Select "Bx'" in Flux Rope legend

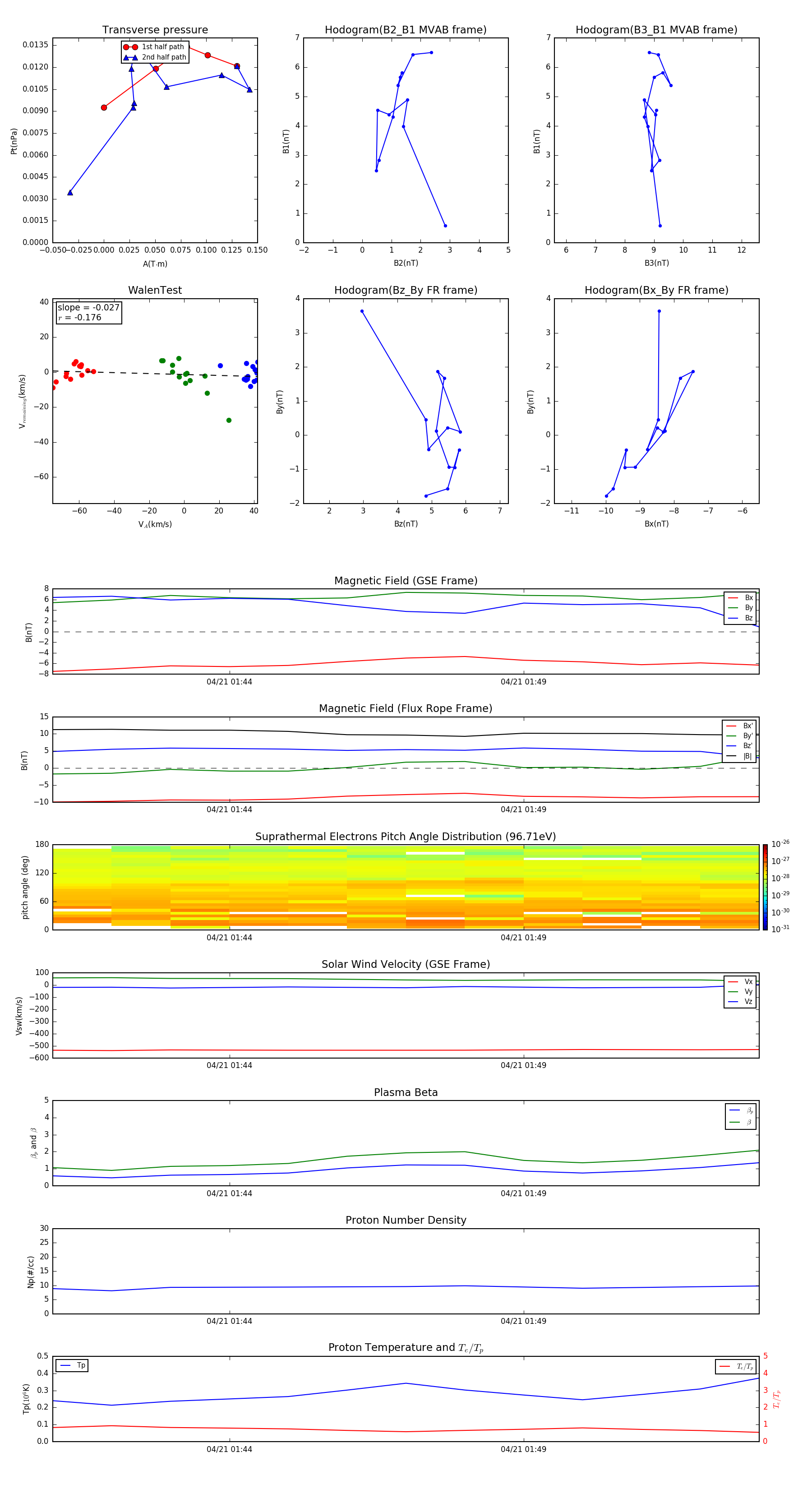(x=740, y=726)
